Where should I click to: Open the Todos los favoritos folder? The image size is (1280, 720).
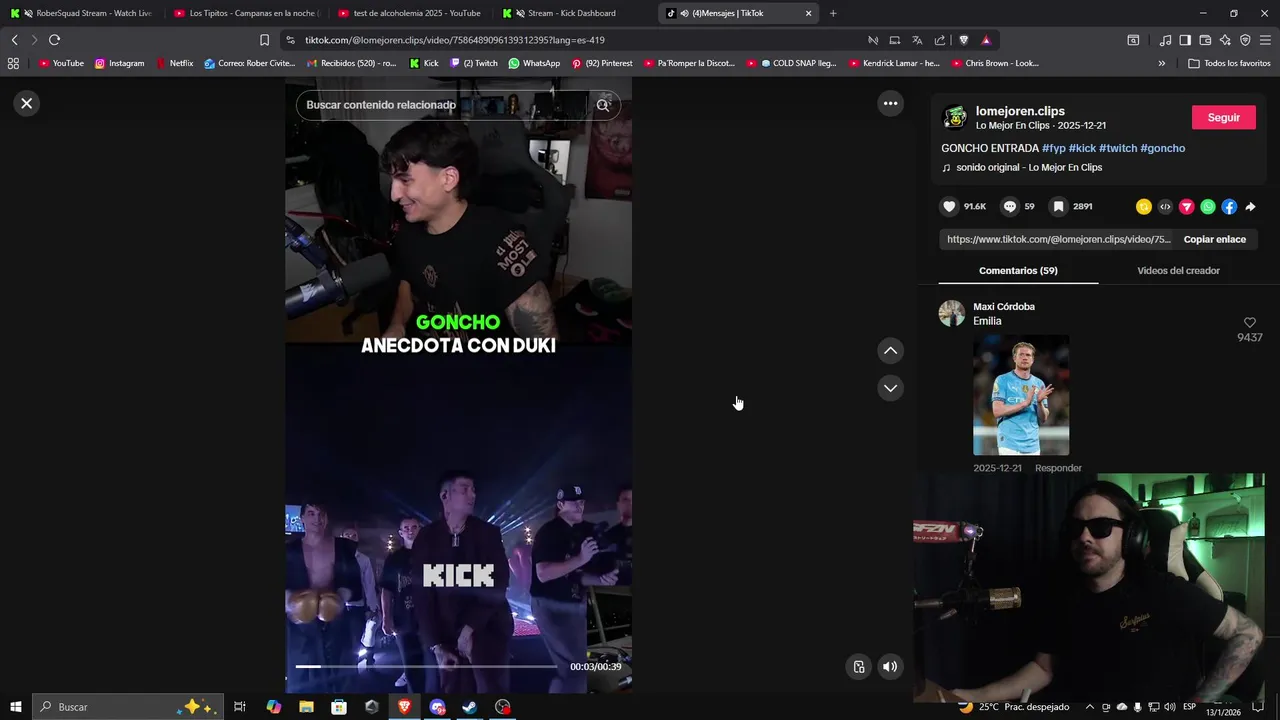tap(1229, 63)
